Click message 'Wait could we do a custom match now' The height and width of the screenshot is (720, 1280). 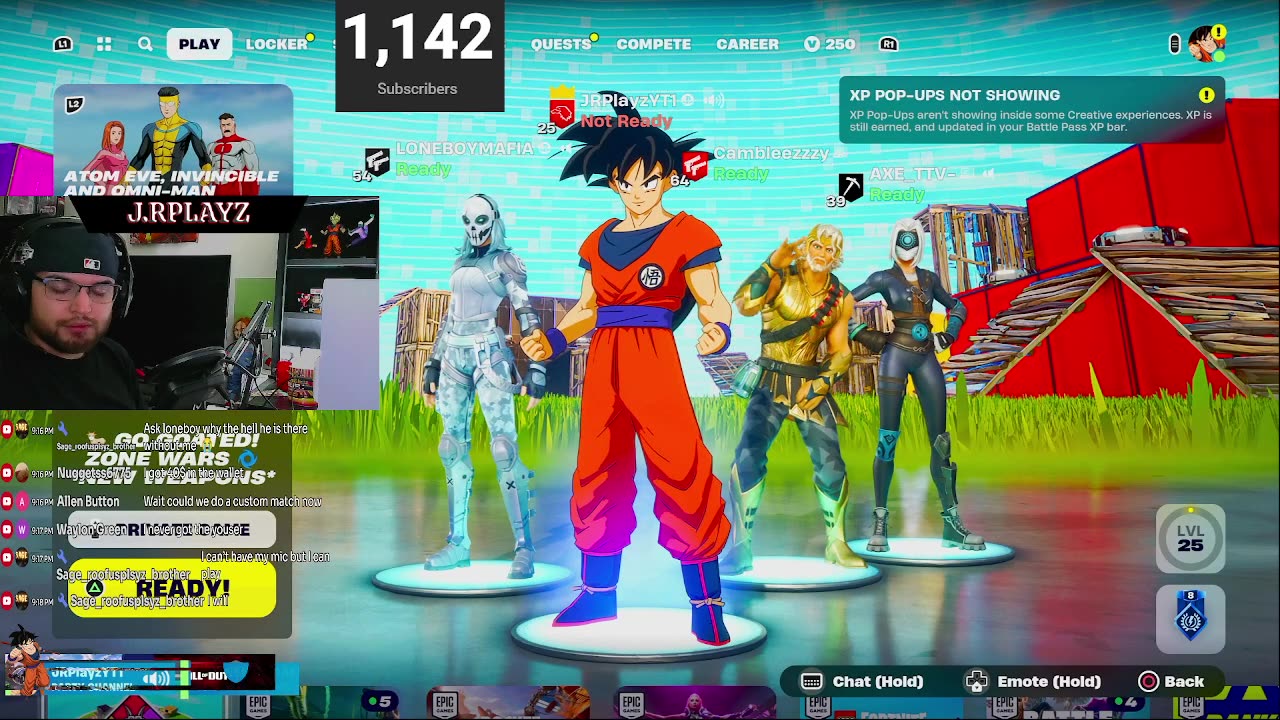[232, 501]
